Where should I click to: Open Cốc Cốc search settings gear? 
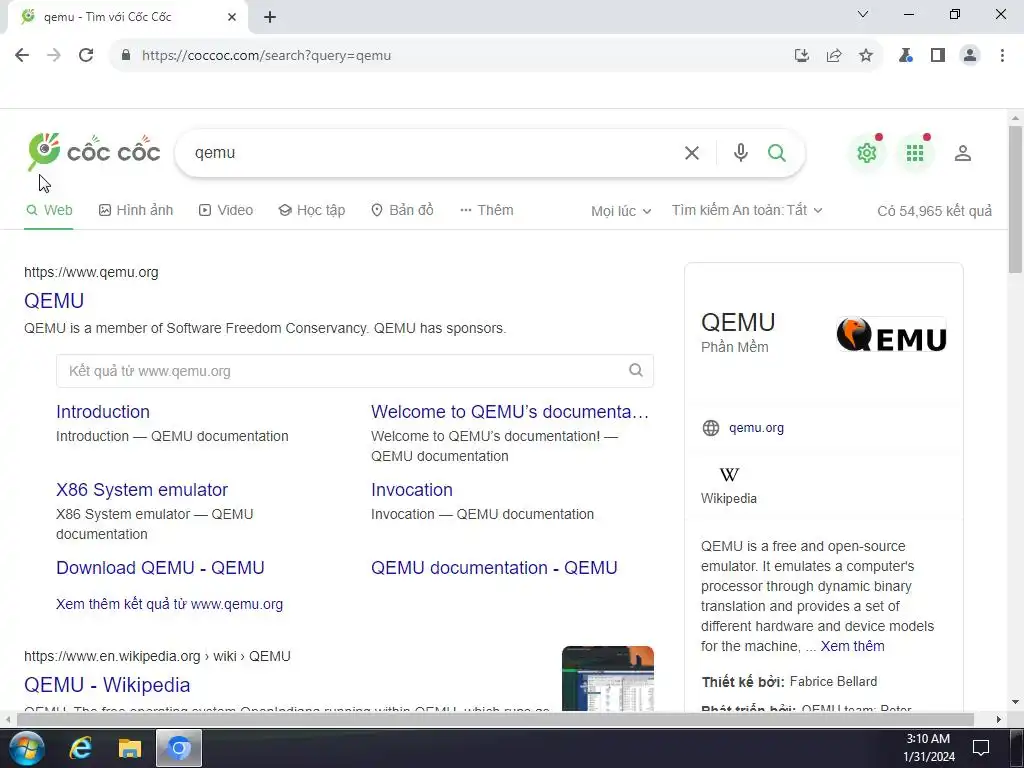coord(867,153)
